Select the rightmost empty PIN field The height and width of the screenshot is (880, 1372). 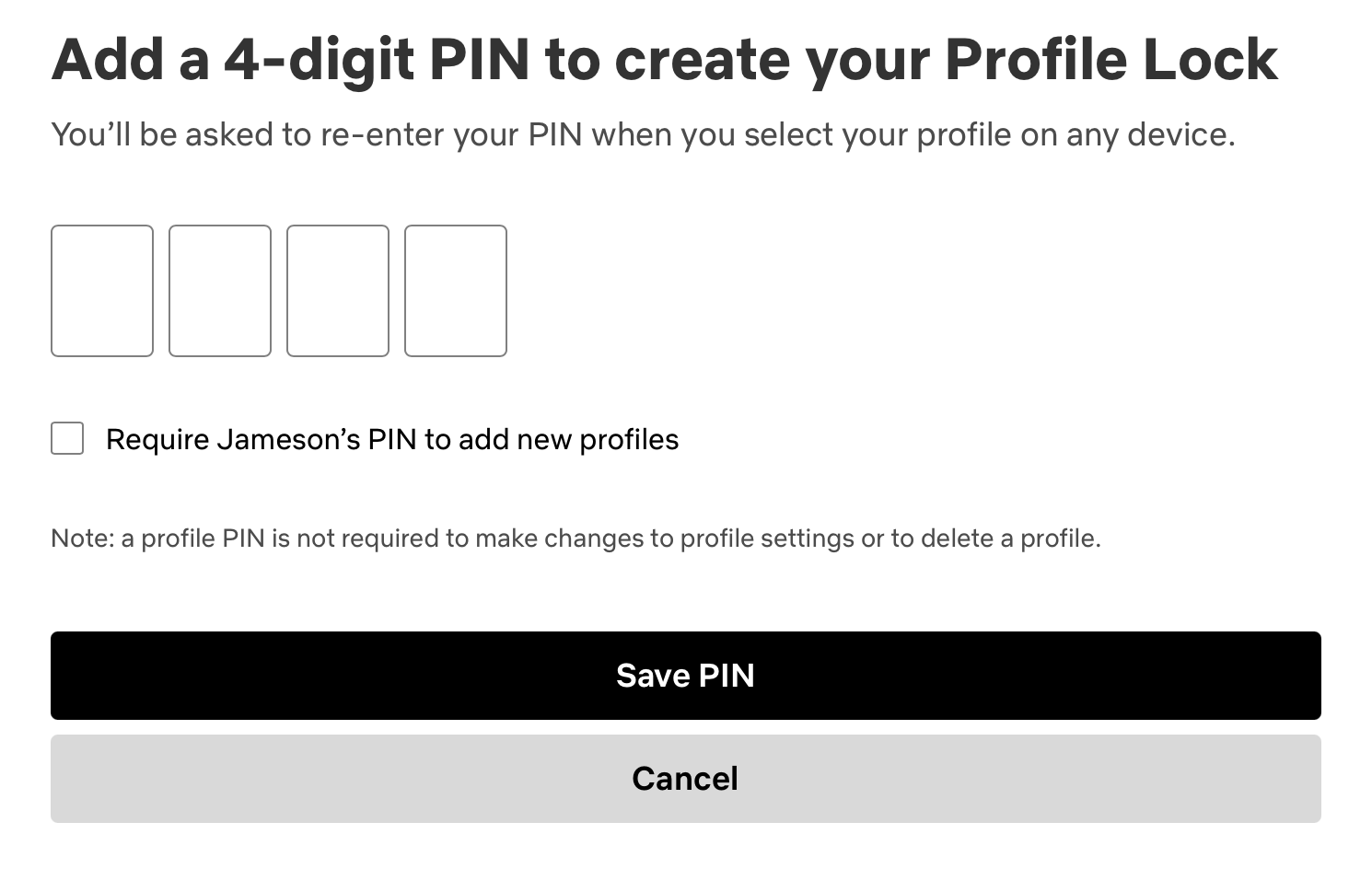click(456, 291)
